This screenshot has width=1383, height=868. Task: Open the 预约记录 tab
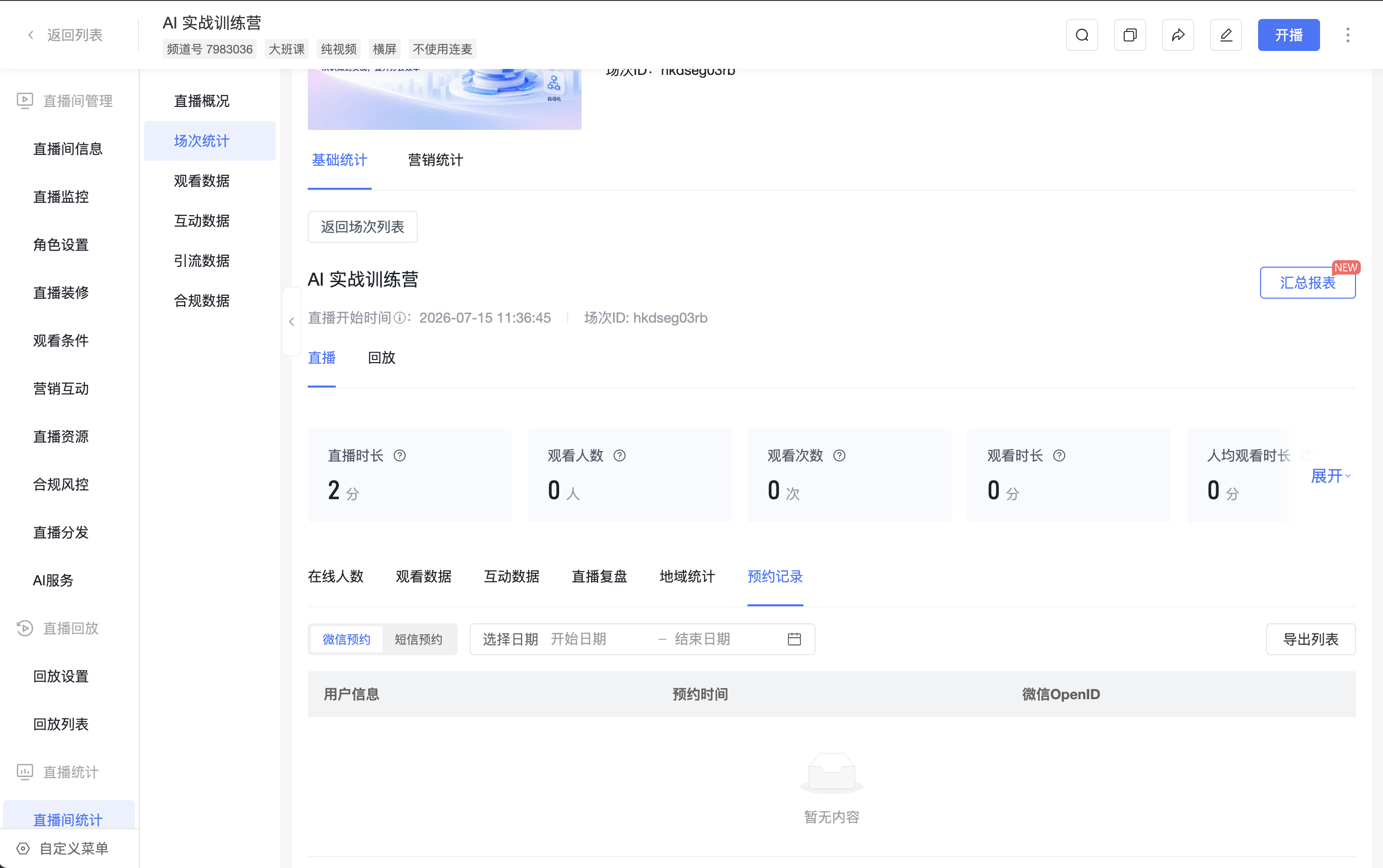[775, 576]
